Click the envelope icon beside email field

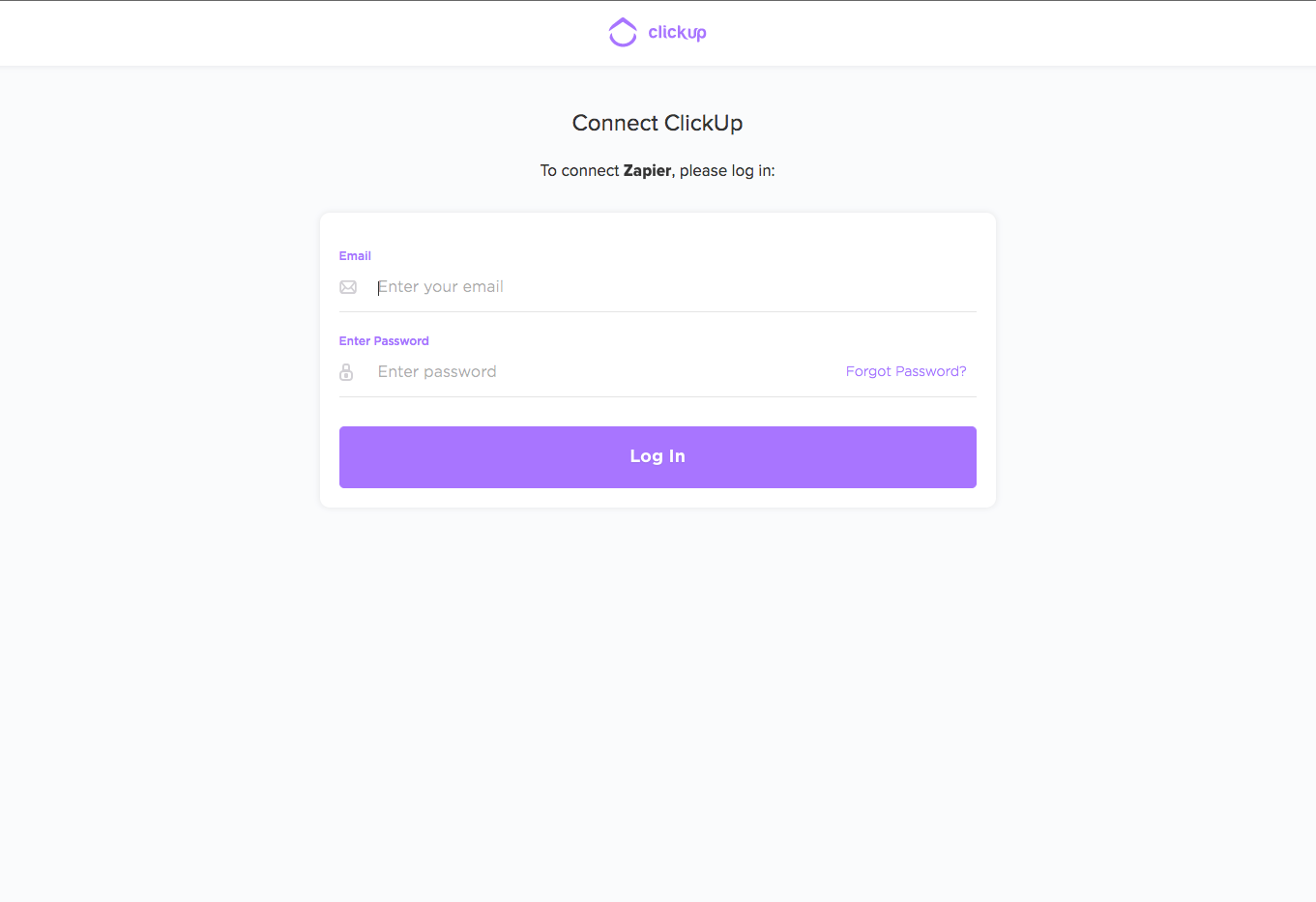348,287
